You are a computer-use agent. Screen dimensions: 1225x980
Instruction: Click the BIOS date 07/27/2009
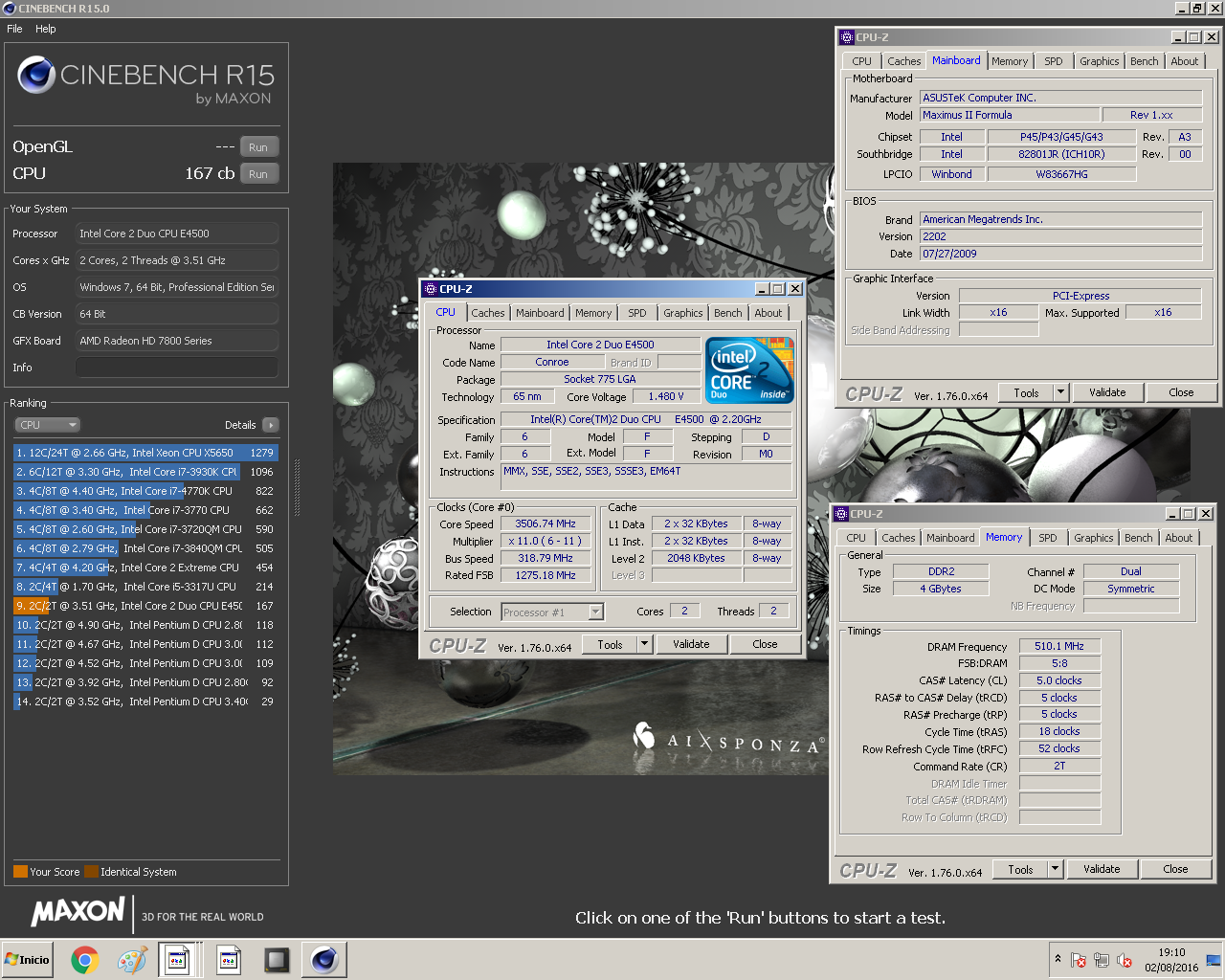tap(1060, 254)
